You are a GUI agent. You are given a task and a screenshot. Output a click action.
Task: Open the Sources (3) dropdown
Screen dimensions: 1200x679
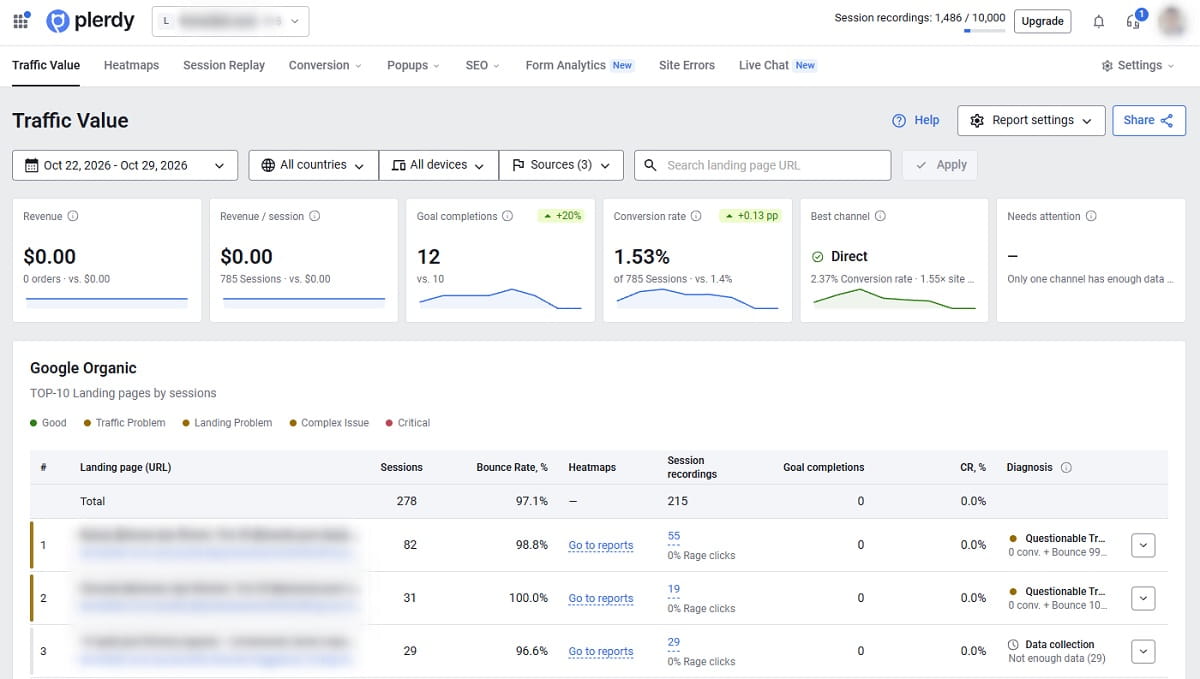(561, 165)
